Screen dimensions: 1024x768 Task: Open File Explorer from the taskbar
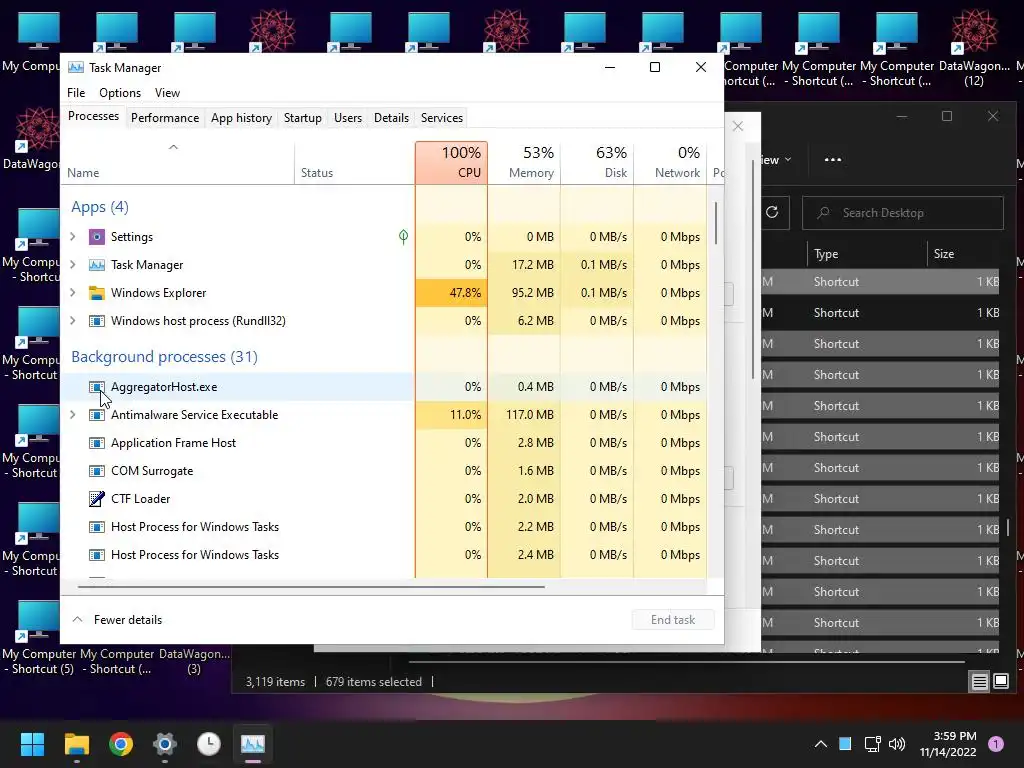[76, 744]
